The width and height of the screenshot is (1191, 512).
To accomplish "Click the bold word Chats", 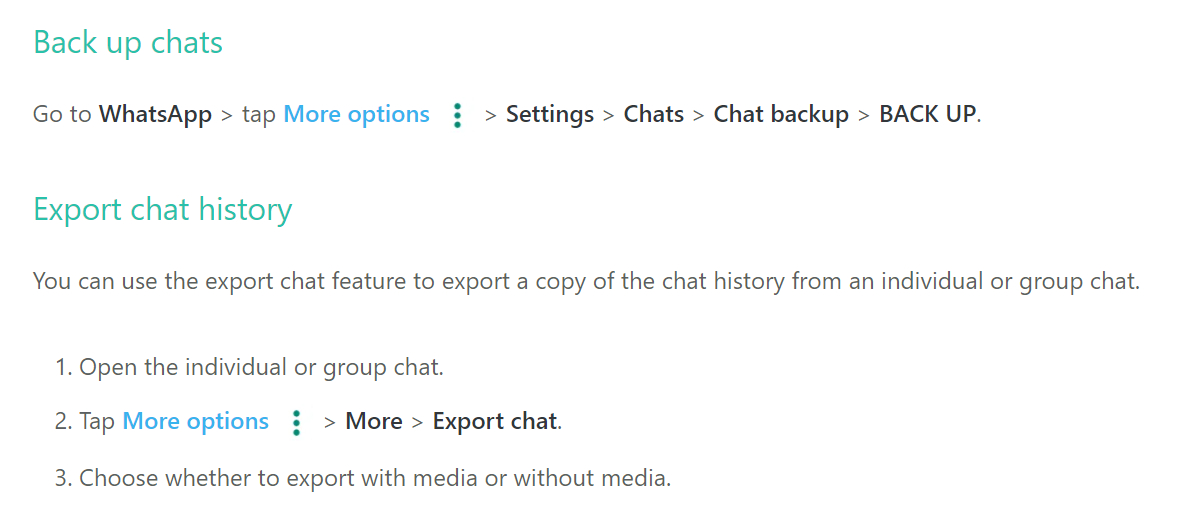I will [x=654, y=115].
